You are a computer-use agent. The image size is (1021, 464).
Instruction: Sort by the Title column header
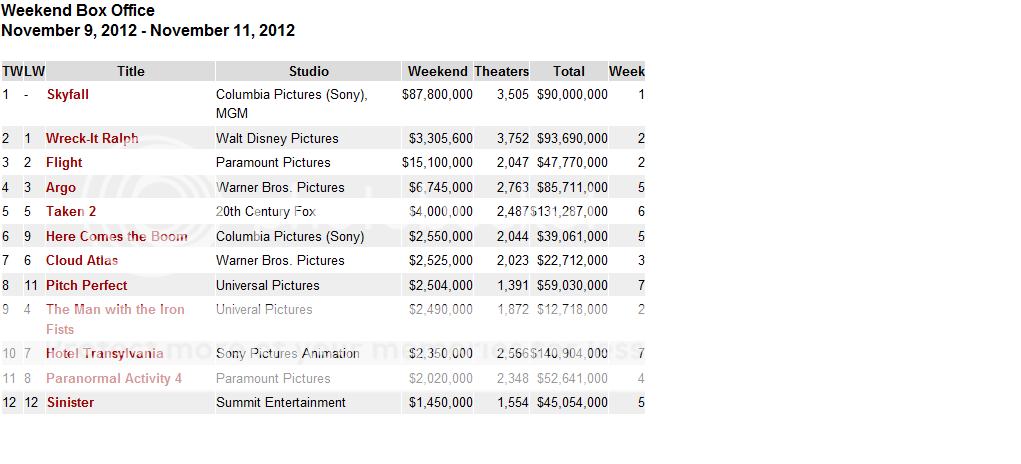(130, 71)
